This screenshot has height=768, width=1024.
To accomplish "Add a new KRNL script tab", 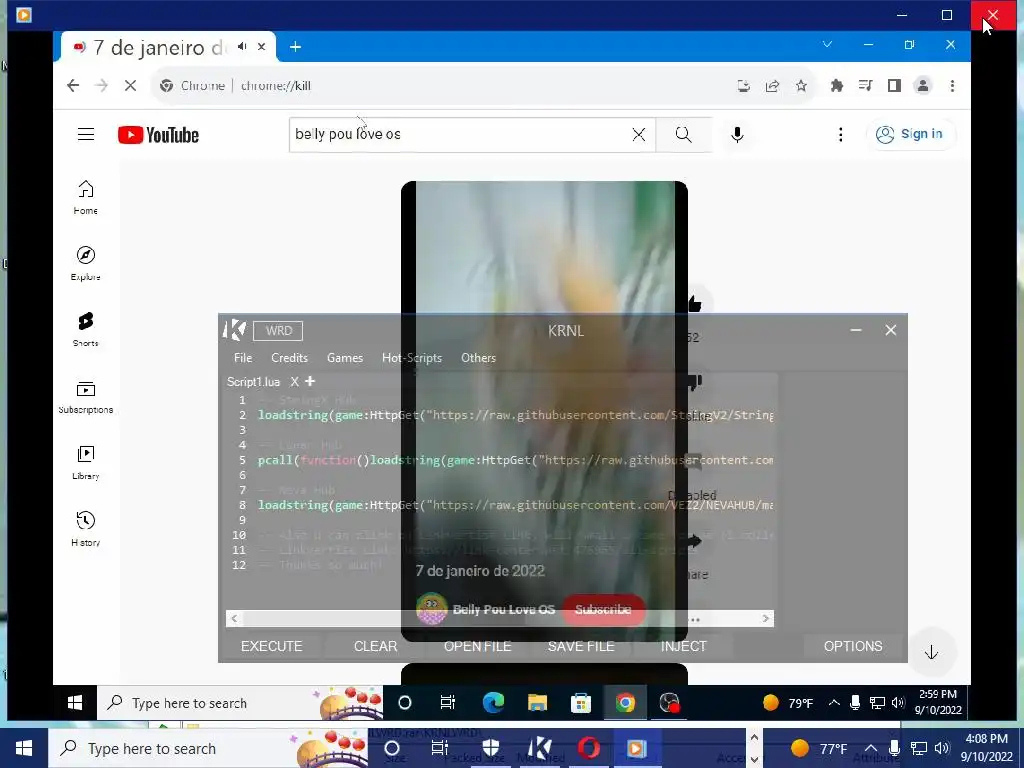I will point(310,381).
